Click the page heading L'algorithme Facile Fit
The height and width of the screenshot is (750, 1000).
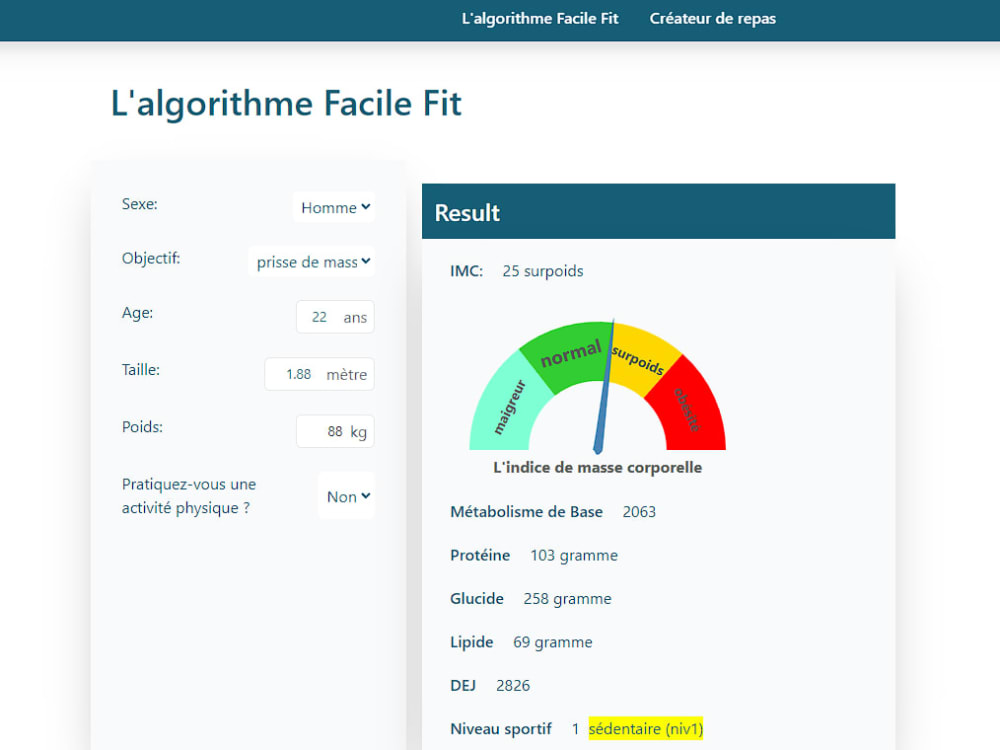(287, 103)
